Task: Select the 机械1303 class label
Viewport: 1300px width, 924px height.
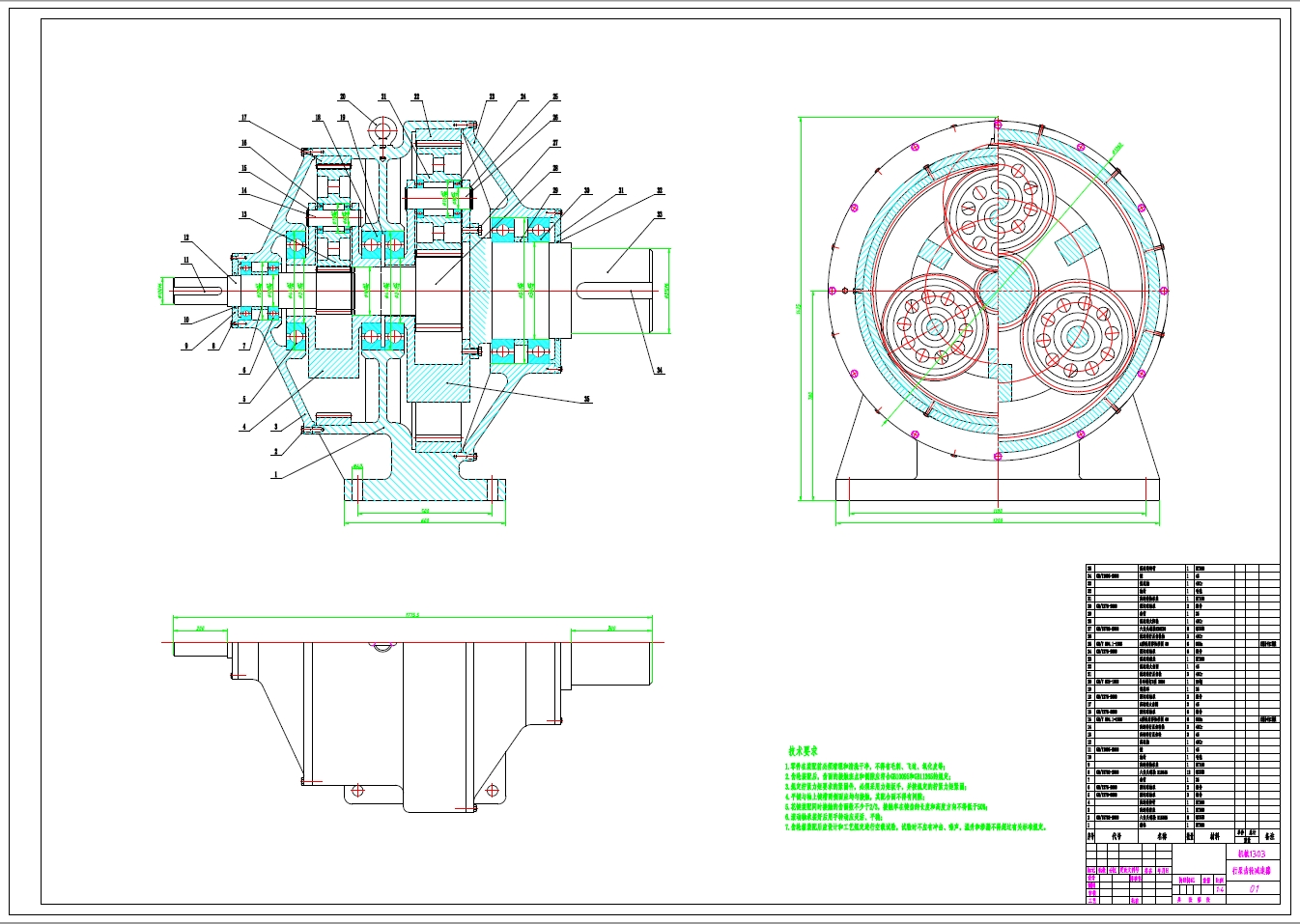Action: (x=1252, y=854)
